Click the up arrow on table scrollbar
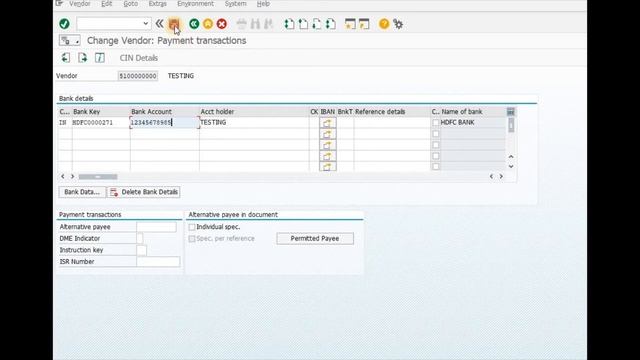Screen dimensions: 640x360 511,157
